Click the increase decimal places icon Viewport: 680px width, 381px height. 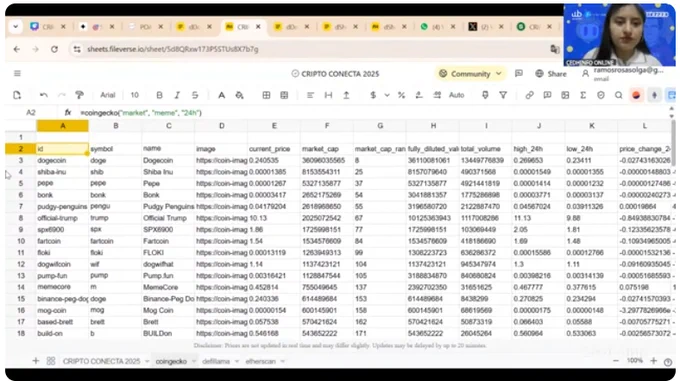pos(437,95)
